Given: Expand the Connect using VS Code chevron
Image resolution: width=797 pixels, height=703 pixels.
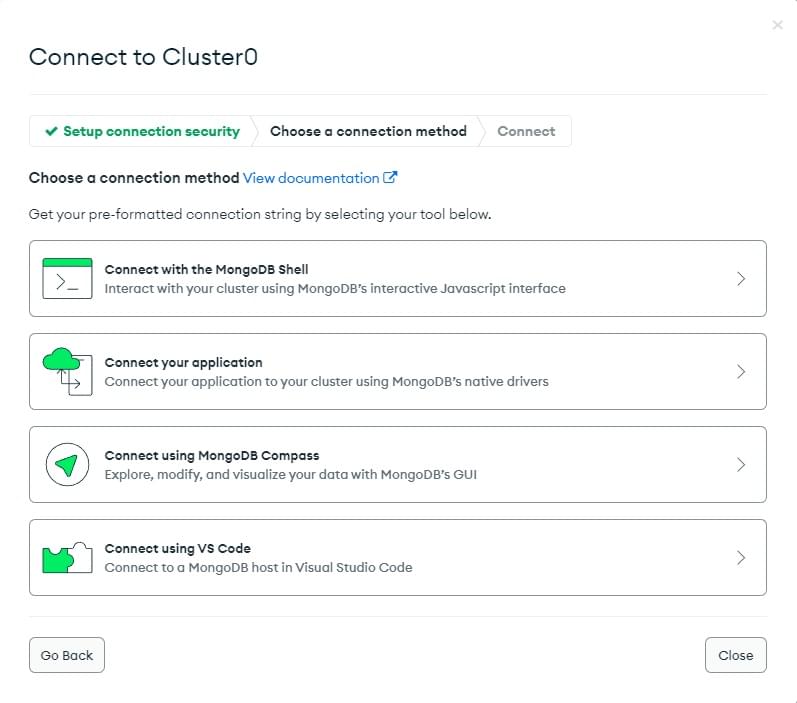Looking at the screenshot, I should 741,558.
